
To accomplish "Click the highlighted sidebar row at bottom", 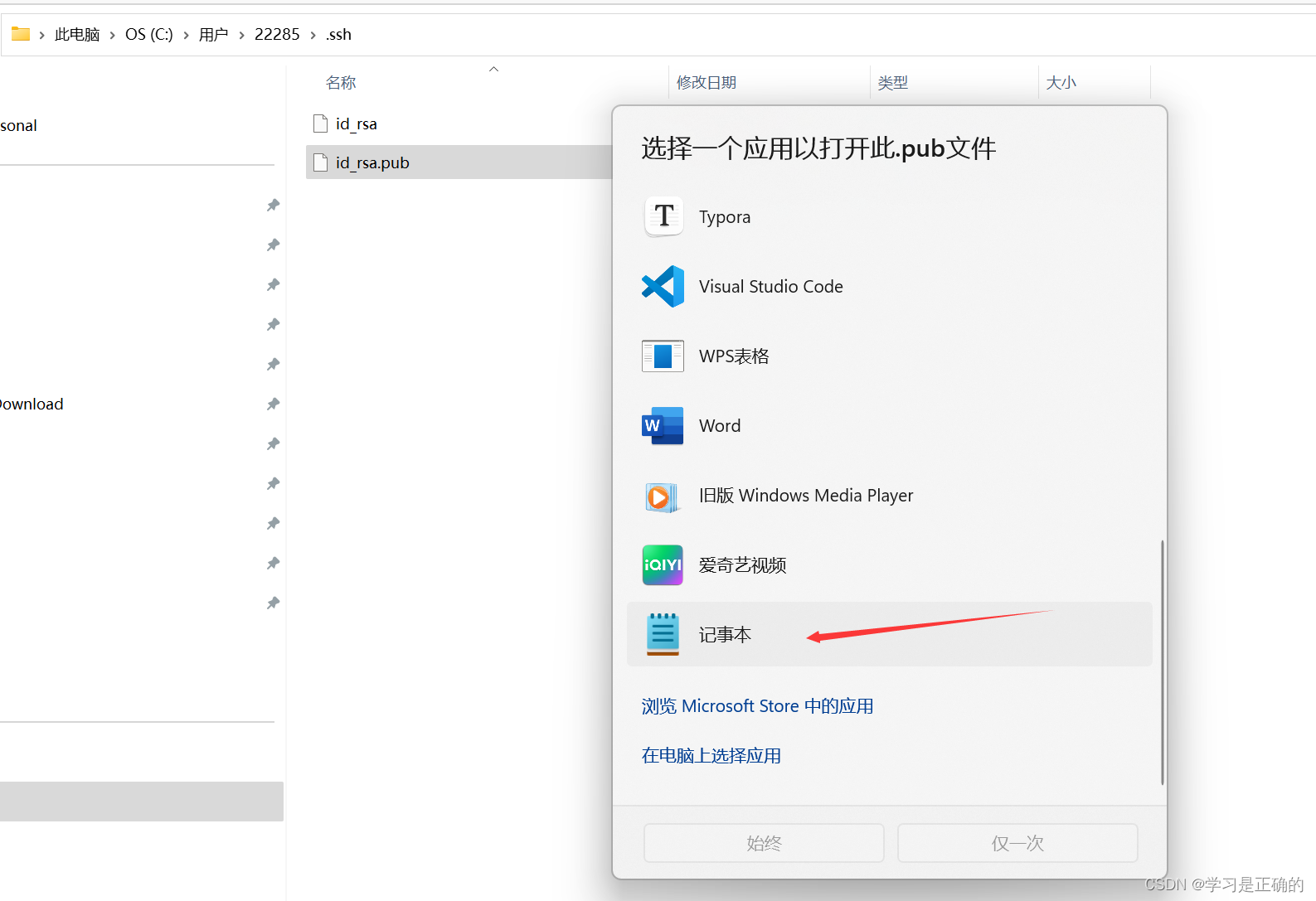I will tap(141, 801).
